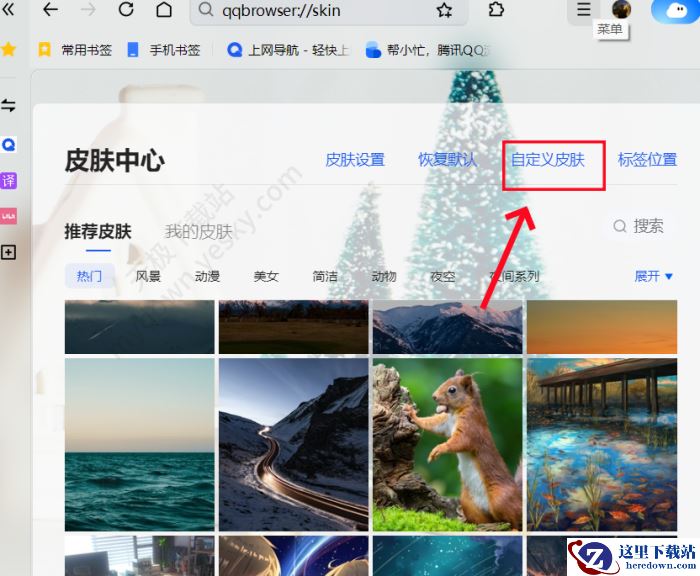Open the 常用书签 bookmark folder
This screenshot has height=576, width=700.
pyautogui.click(x=75, y=50)
